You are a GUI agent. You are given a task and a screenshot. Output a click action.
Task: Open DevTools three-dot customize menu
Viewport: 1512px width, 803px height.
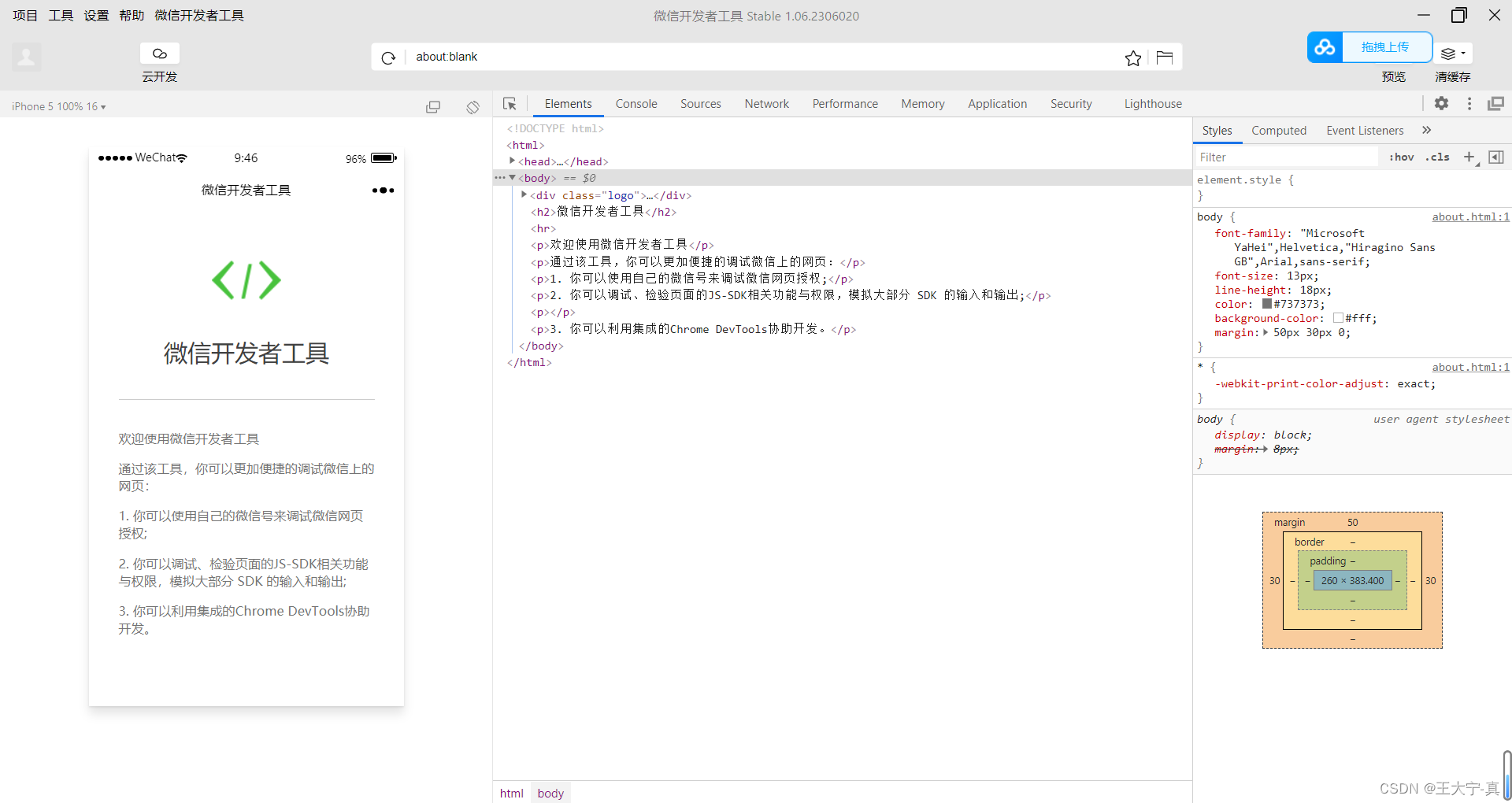coord(1469,103)
